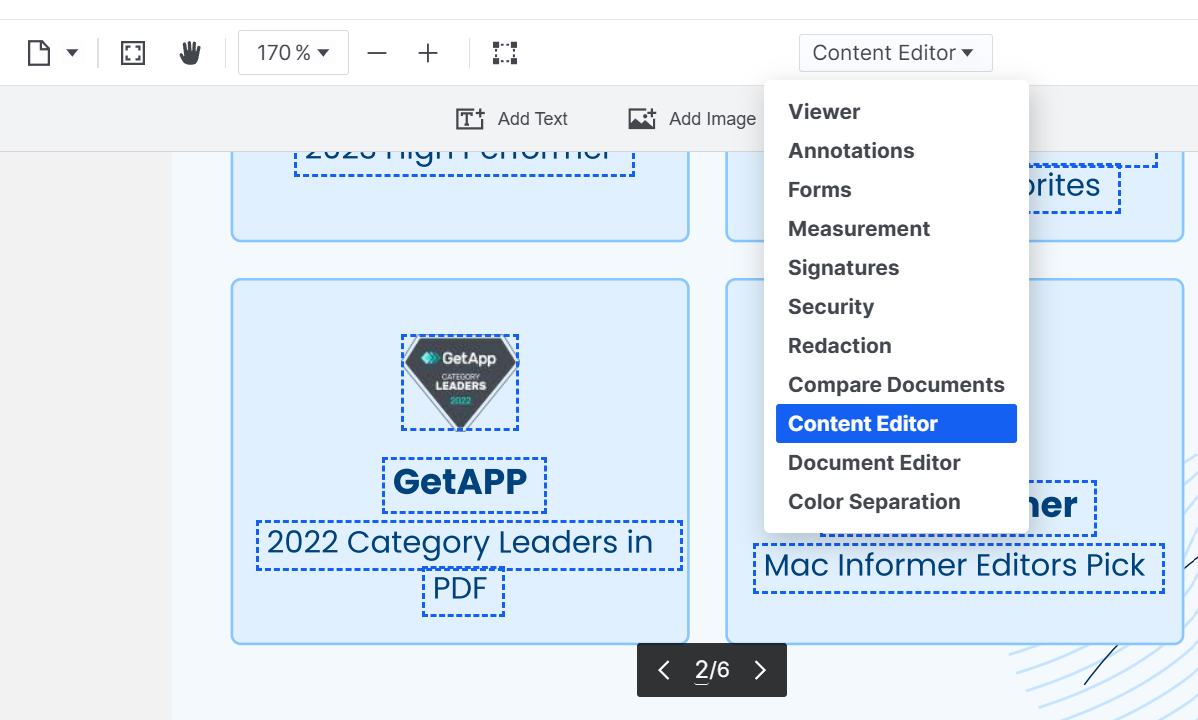
Task: Zoom in with the plus button
Action: coord(428,54)
